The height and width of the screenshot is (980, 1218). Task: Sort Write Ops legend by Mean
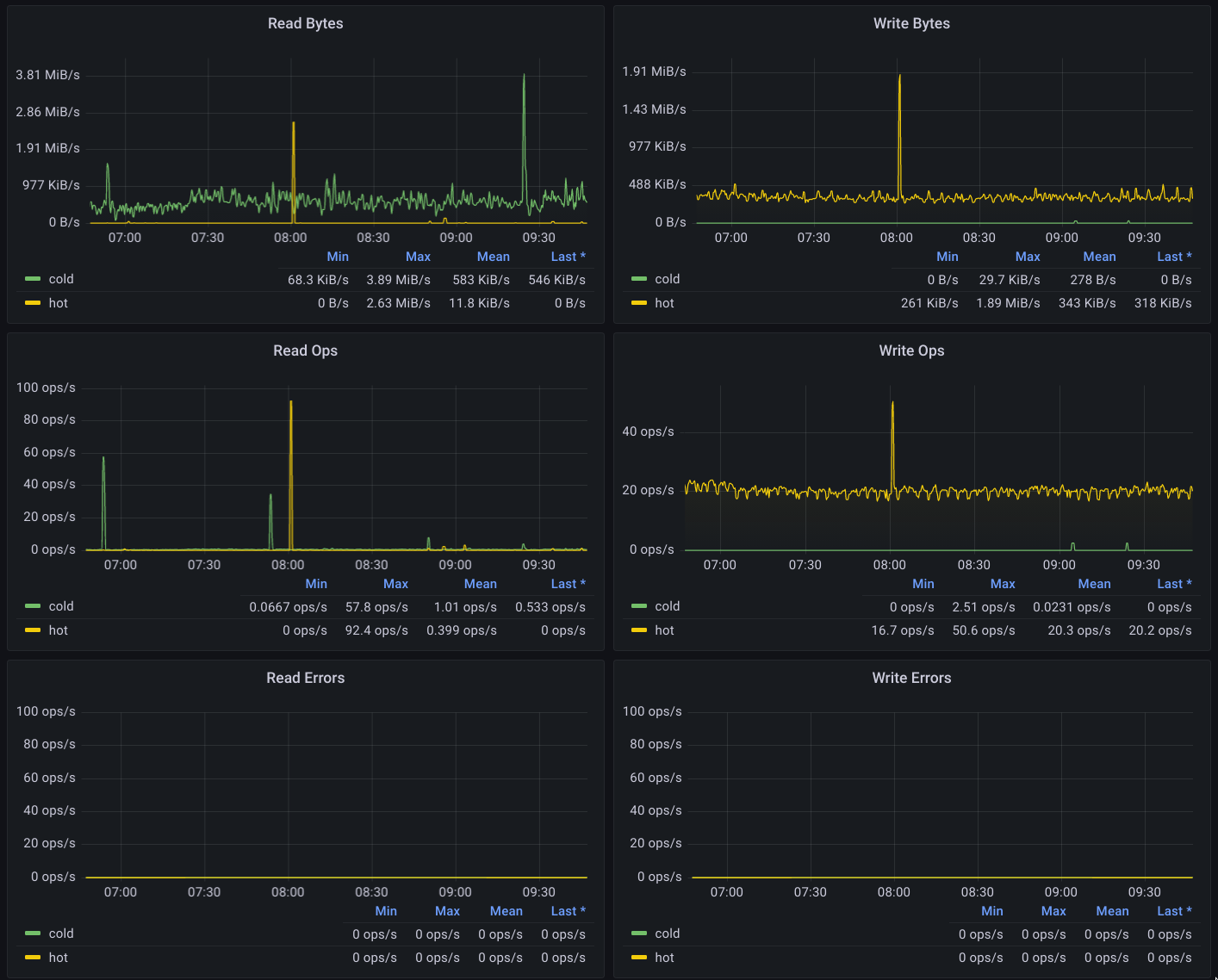click(1095, 584)
